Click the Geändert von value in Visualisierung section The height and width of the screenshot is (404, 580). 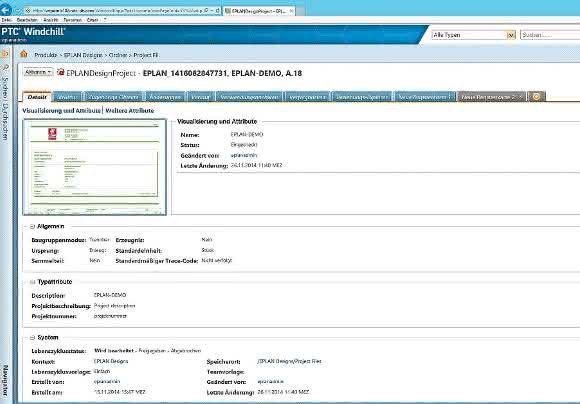pos(244,155)
